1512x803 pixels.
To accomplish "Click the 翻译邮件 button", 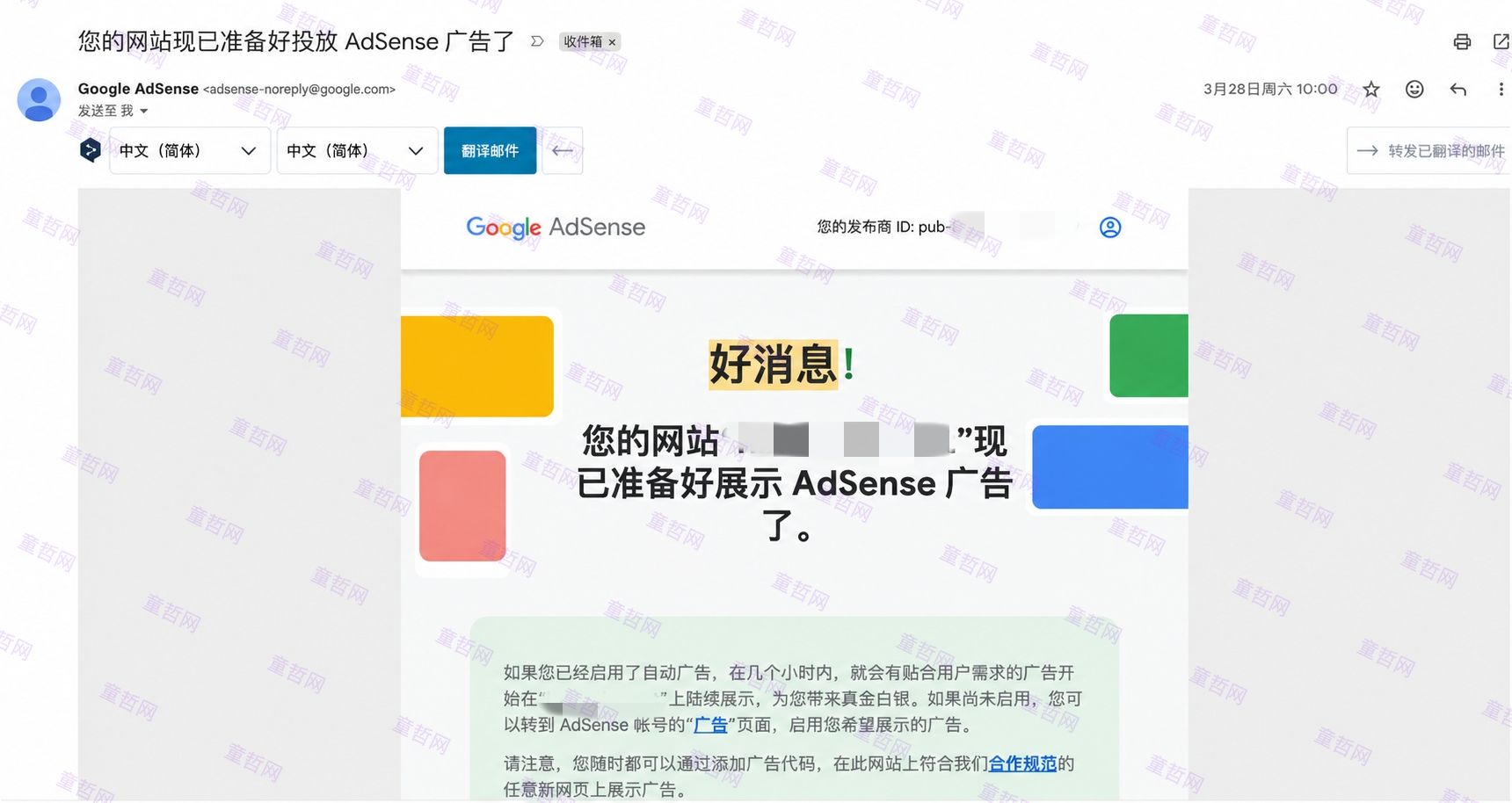I will coord(490,150).
